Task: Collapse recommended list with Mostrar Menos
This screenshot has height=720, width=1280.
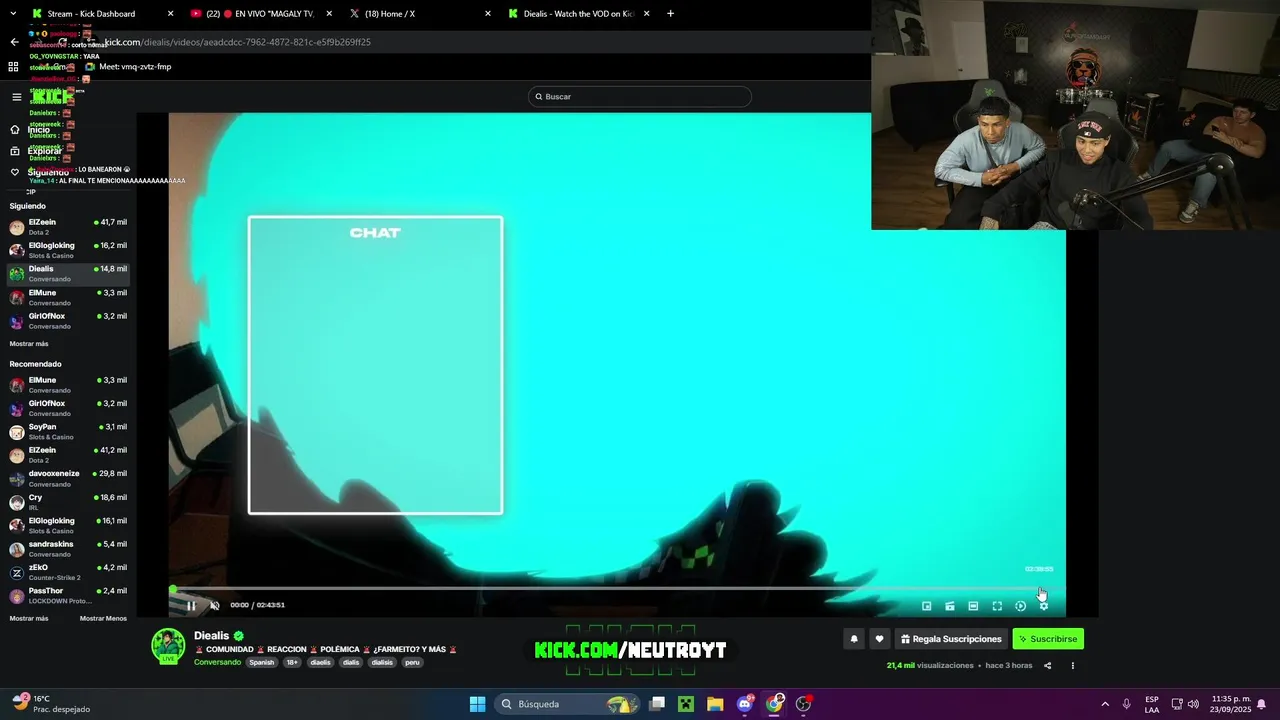Action: [103, 619]
